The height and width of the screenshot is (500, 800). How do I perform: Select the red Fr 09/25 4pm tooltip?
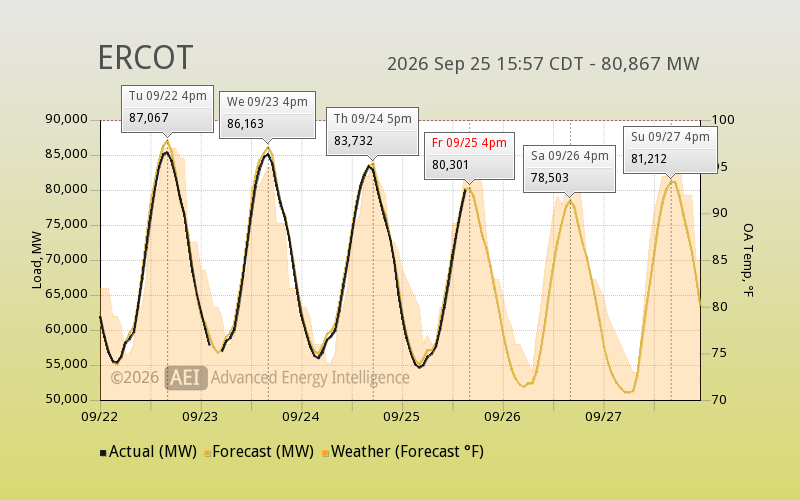click(469, 156)
